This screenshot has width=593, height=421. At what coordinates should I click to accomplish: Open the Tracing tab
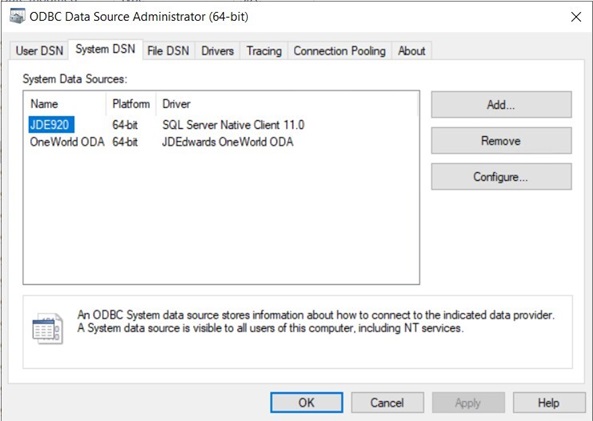(x=264, y=51)
